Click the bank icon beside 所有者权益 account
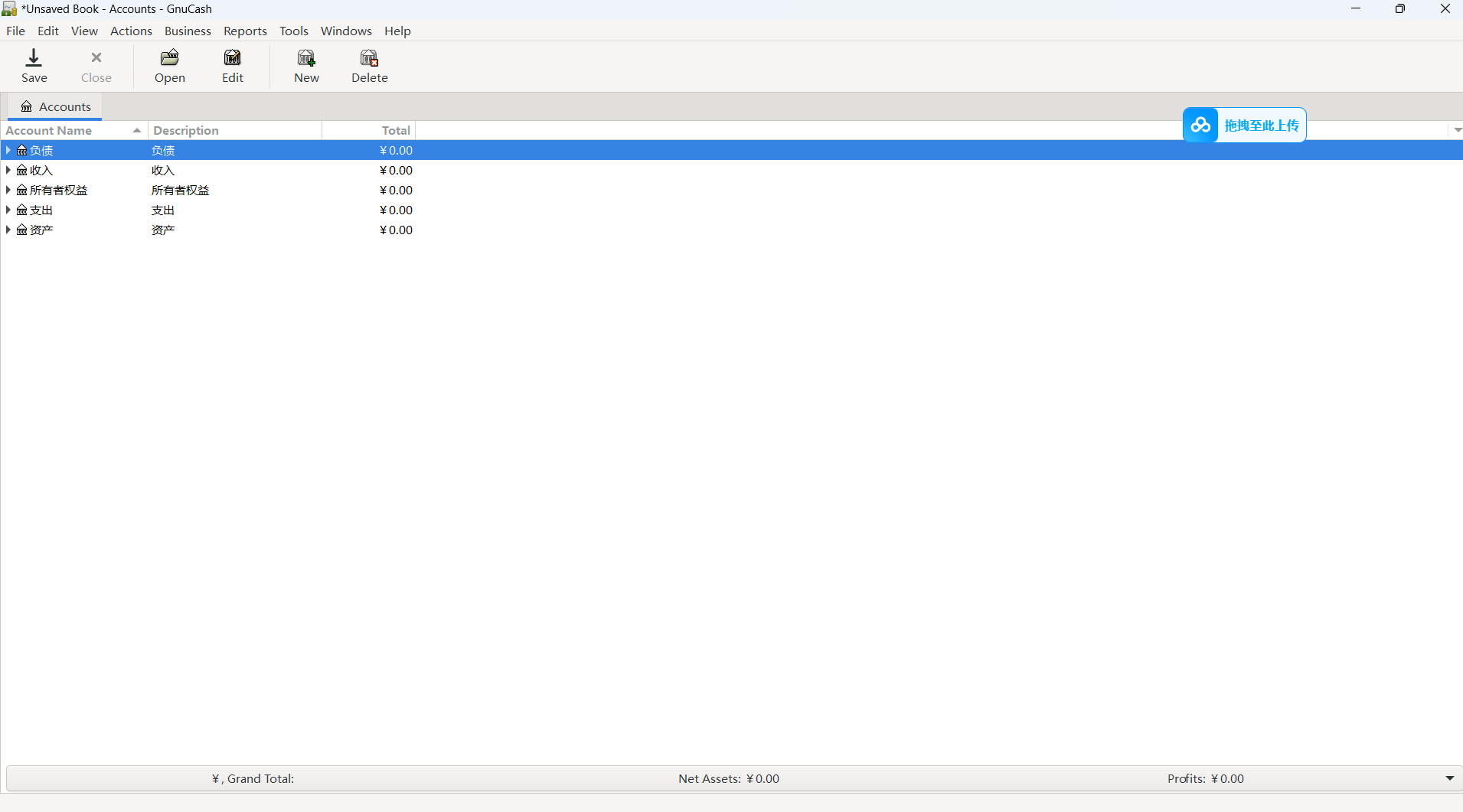 click(x=22, y=191)
